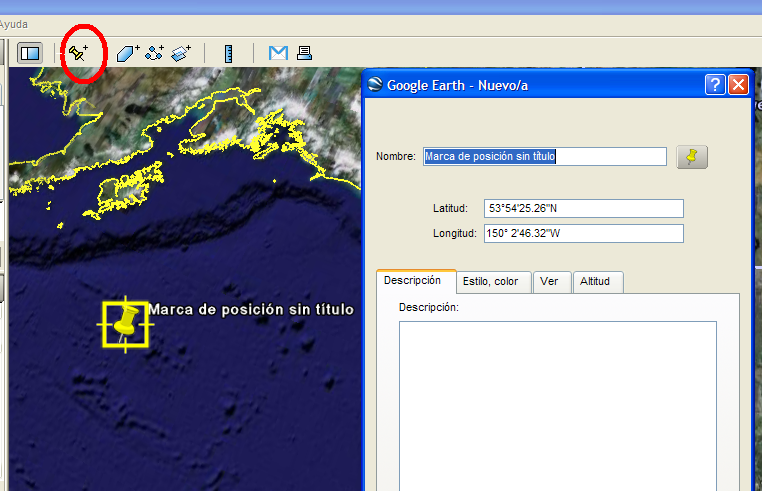
Task: Switch to the Altitud tab
Action: pos(598,282)
